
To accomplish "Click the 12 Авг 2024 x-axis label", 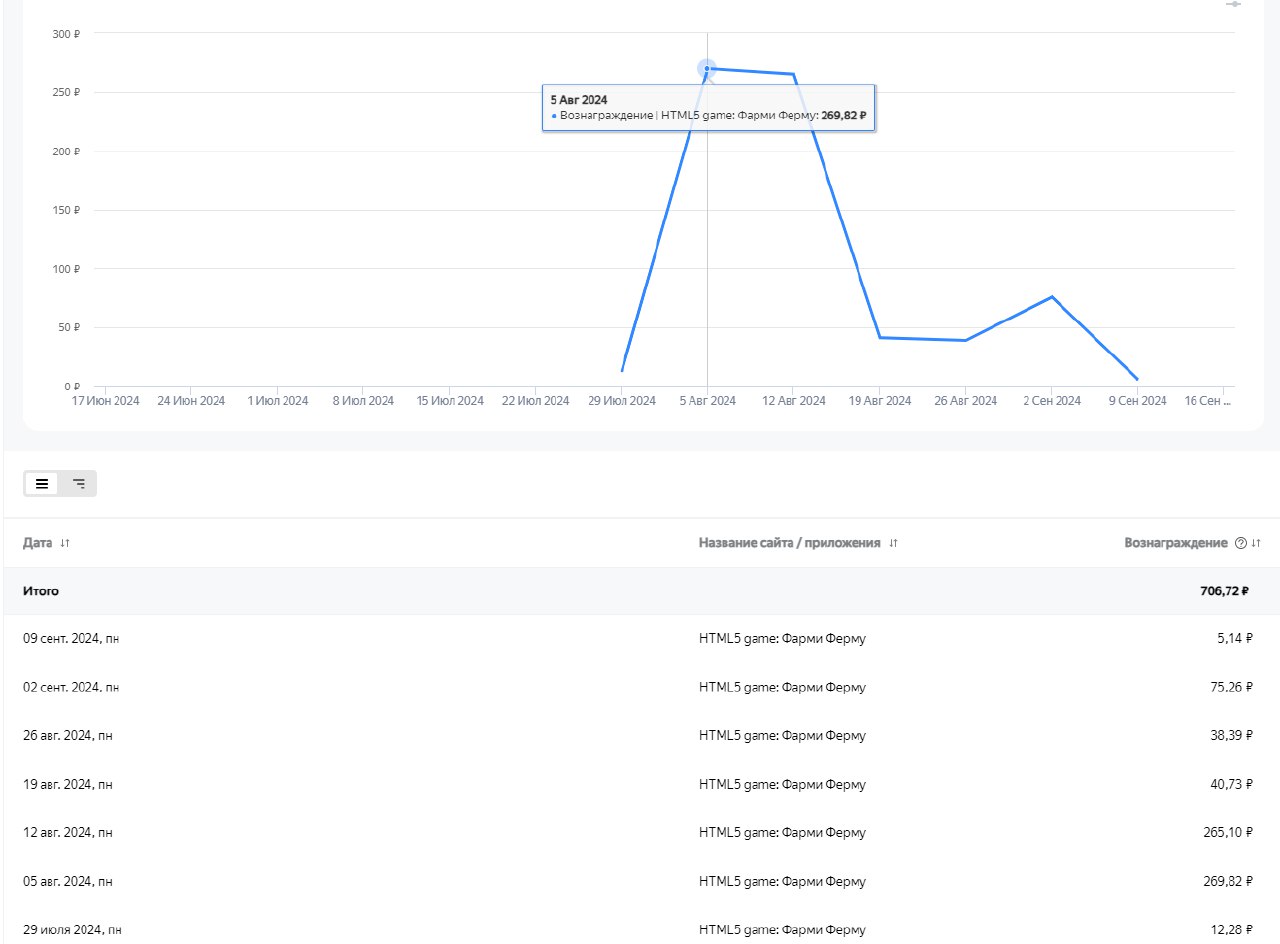I will pos(793,401).
